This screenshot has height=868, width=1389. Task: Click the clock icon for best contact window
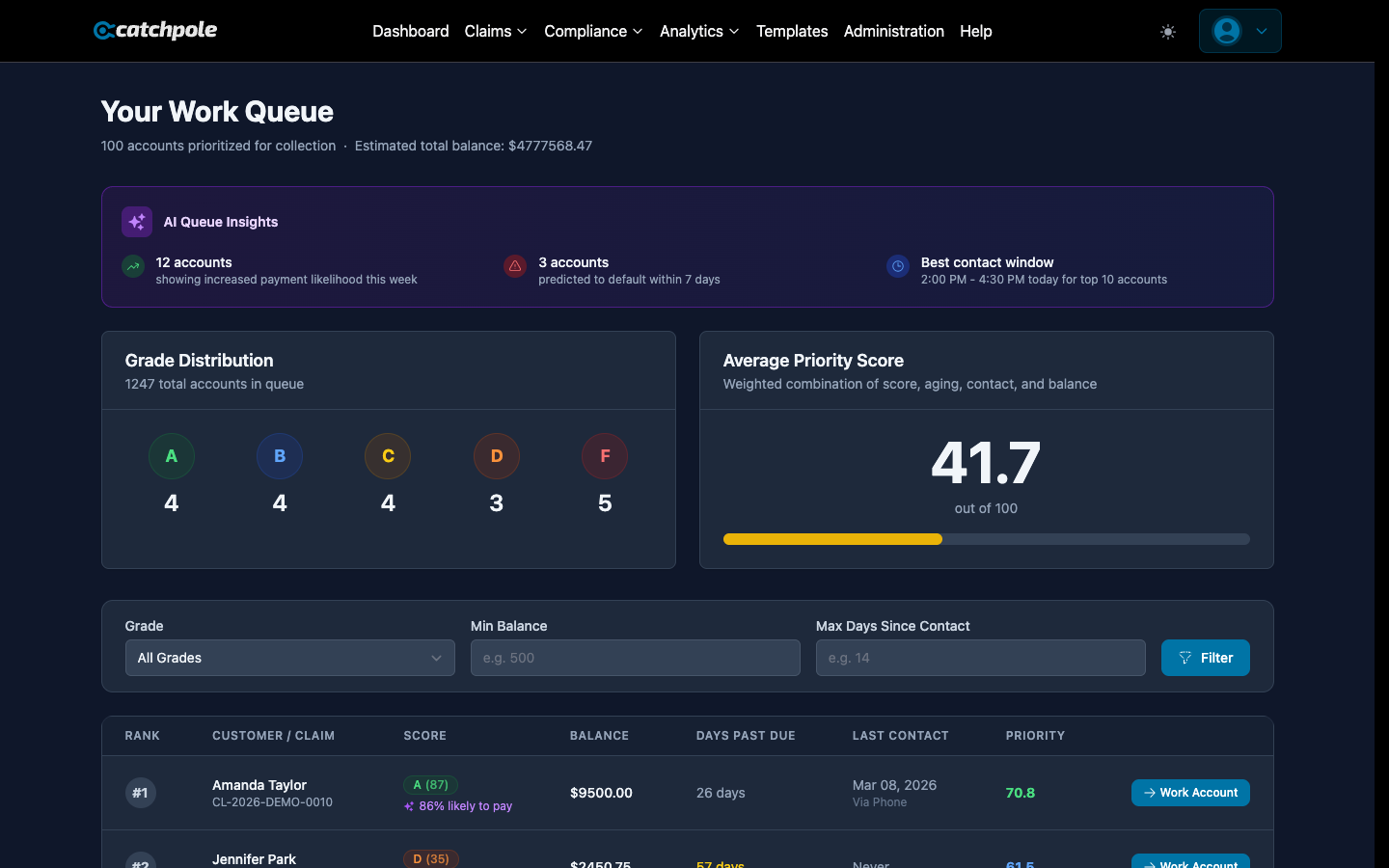pos(897,266)
